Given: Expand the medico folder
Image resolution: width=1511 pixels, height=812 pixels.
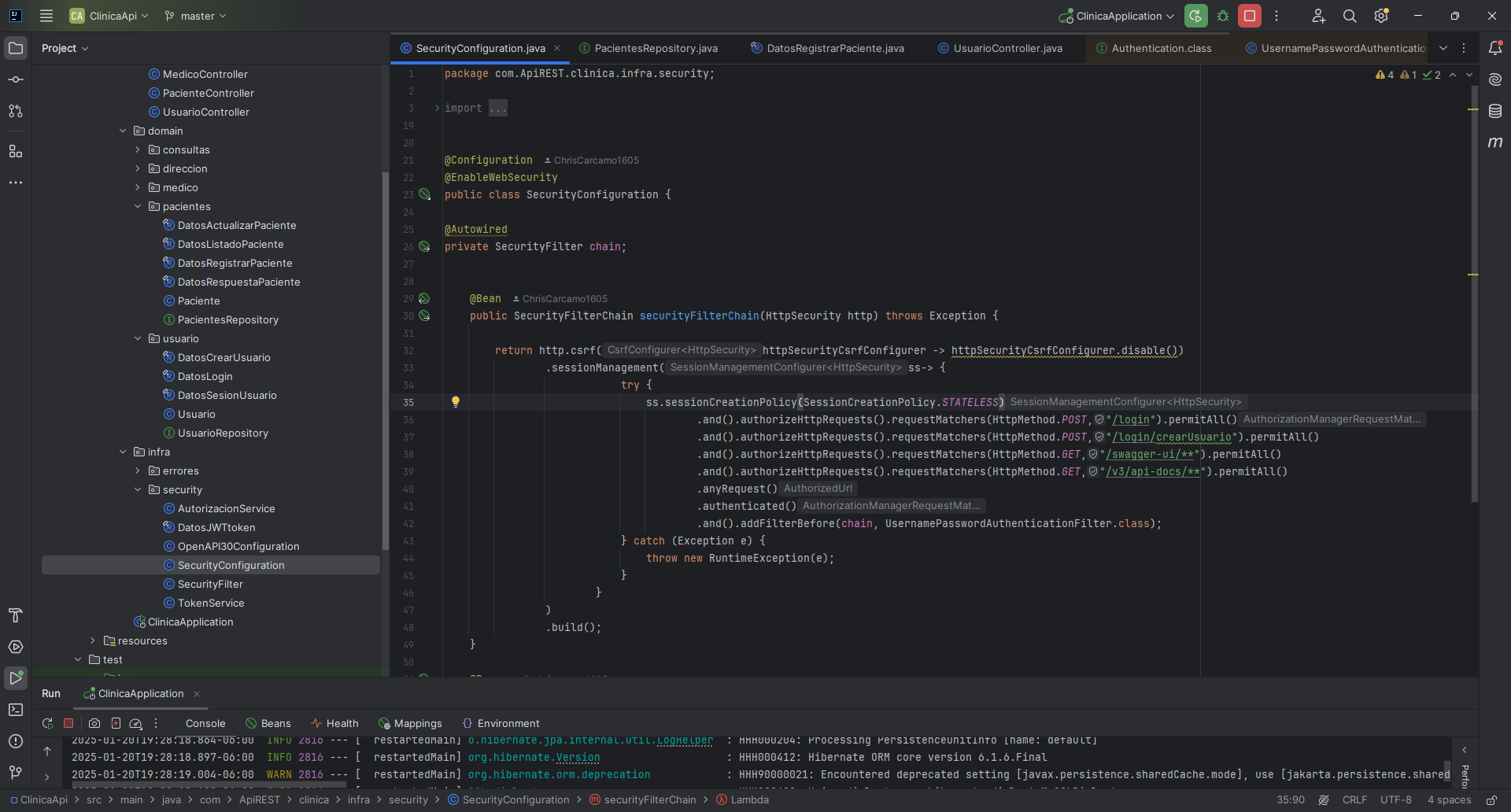Looking at the screenshot, I should 138,187.
